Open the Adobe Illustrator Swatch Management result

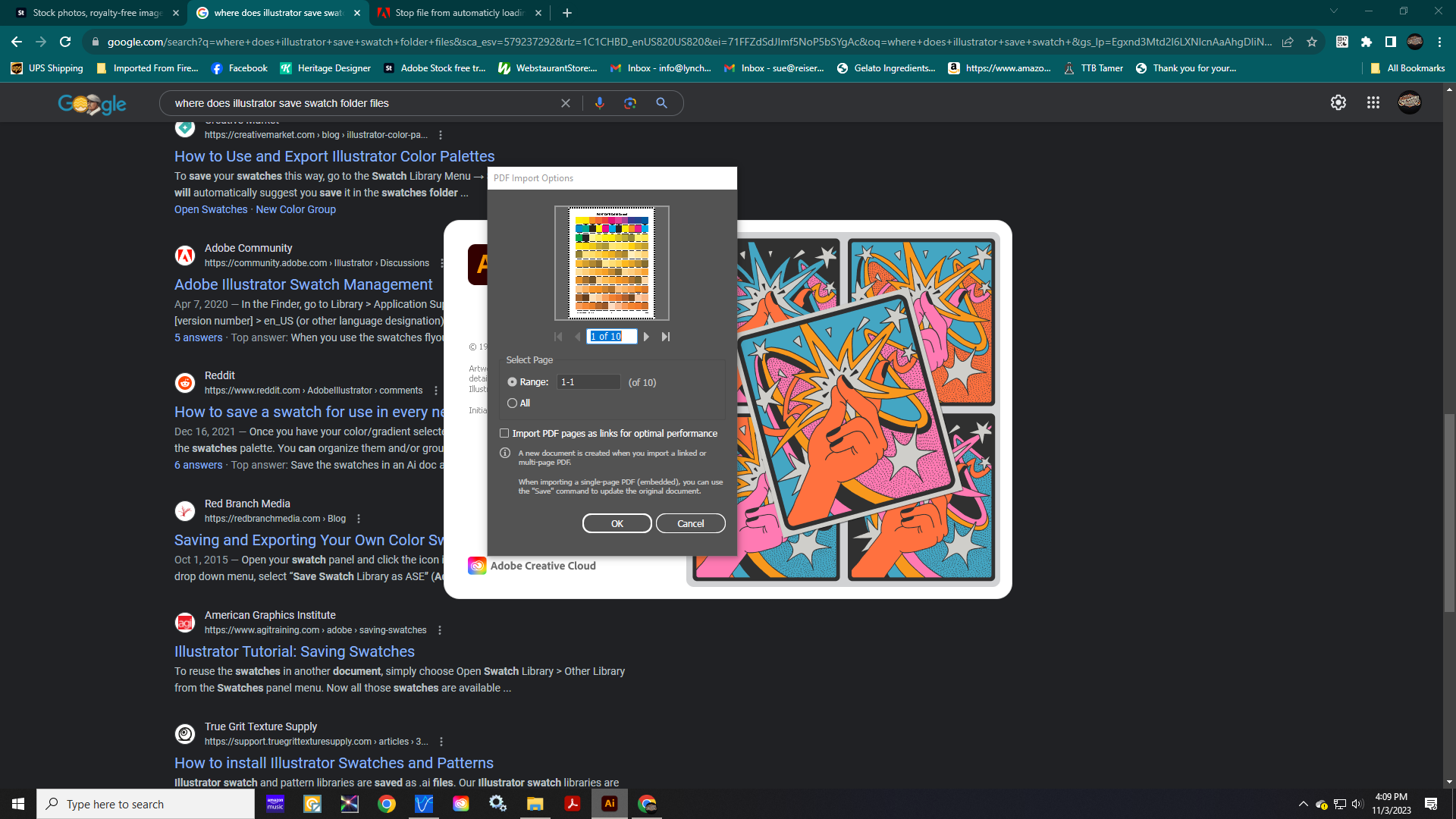pyautogui.click(x=303, y=284)
